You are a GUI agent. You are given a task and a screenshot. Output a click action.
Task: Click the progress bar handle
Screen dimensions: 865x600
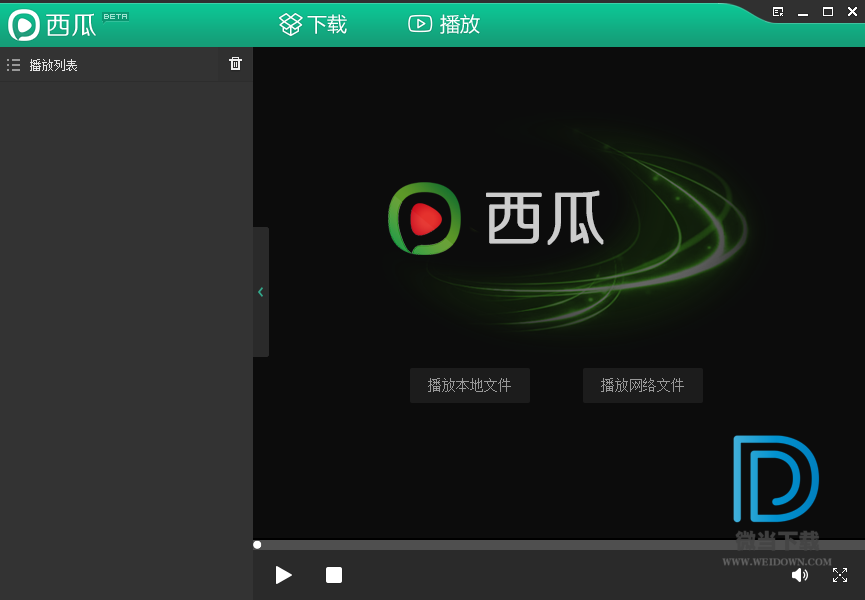coord(257,545)
